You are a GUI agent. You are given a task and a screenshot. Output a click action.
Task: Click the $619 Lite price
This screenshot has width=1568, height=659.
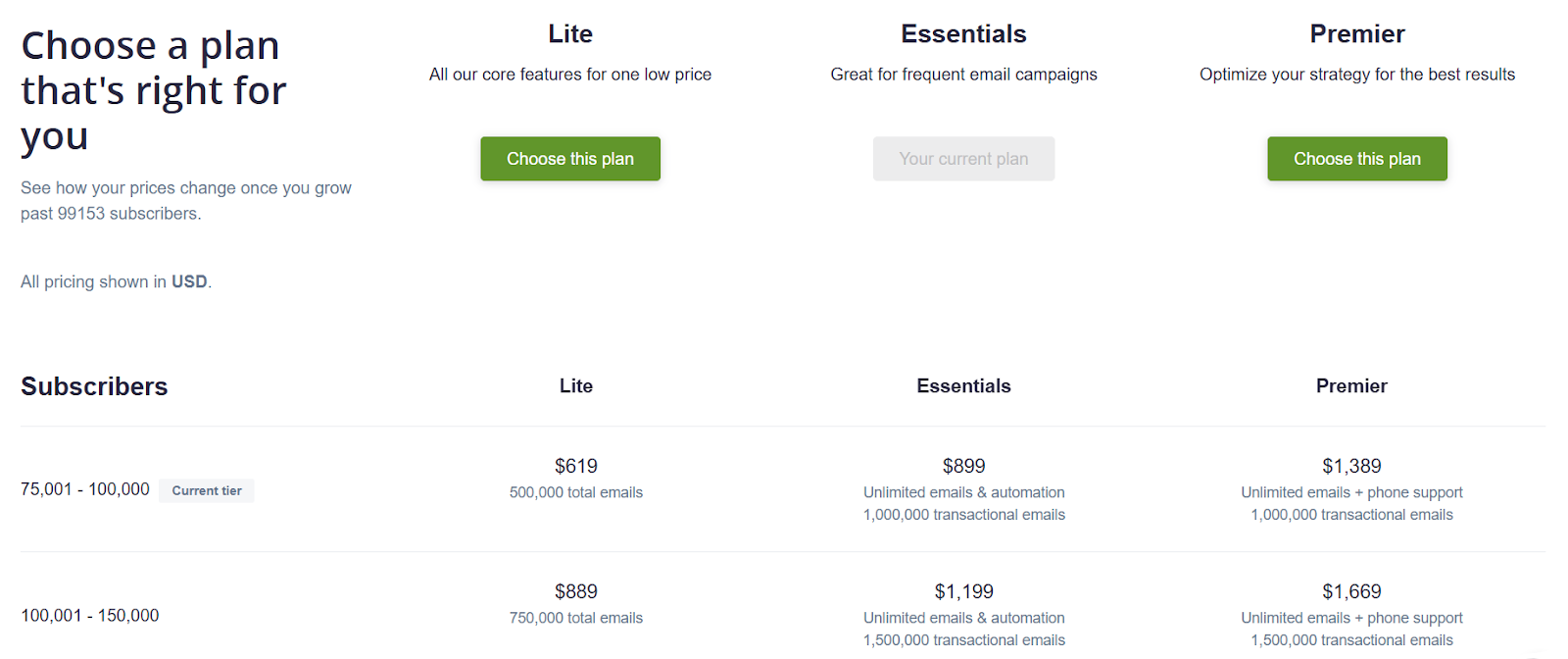tap(575, 466)
